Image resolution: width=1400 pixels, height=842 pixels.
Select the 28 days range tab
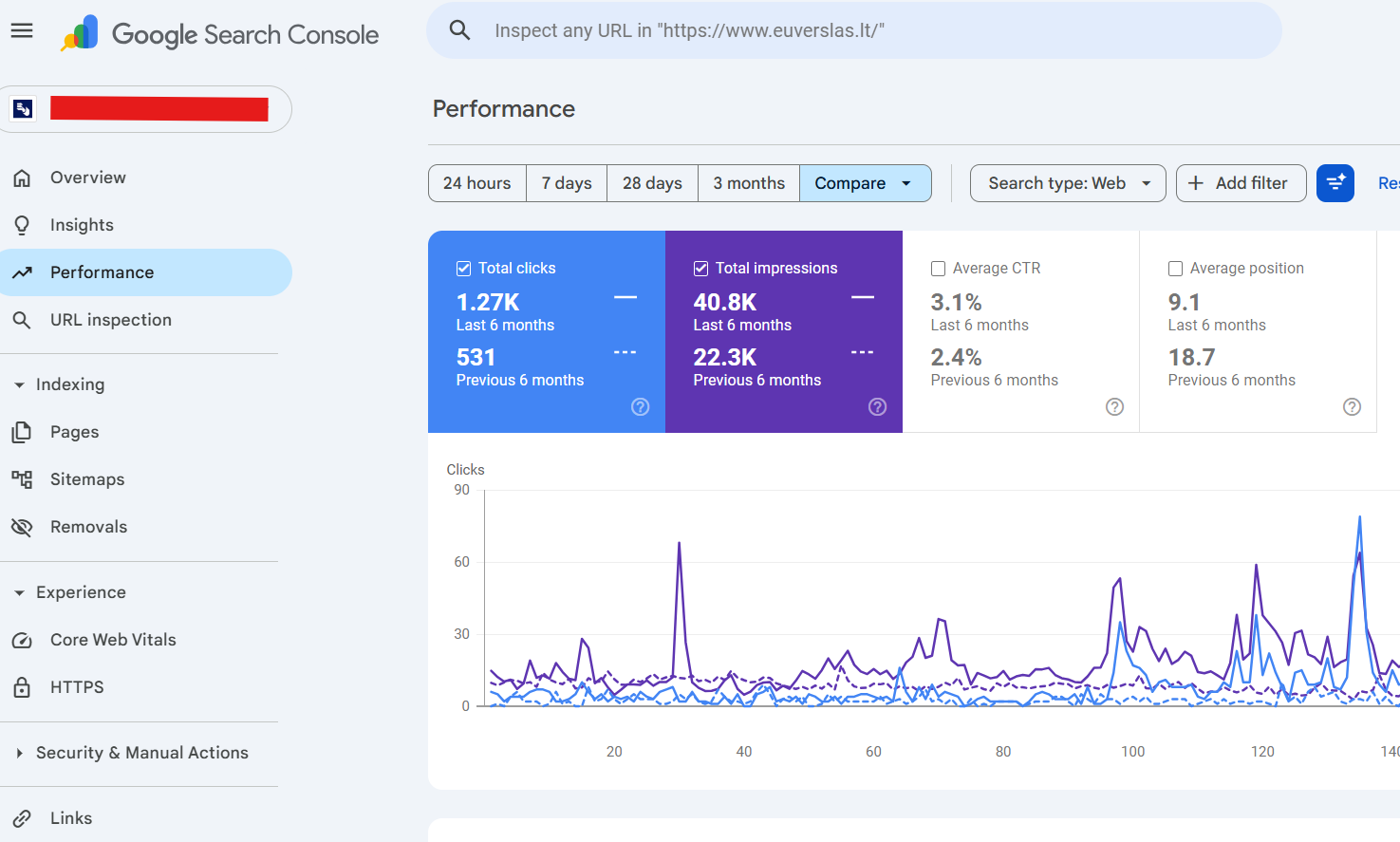(x=652, y=183)
